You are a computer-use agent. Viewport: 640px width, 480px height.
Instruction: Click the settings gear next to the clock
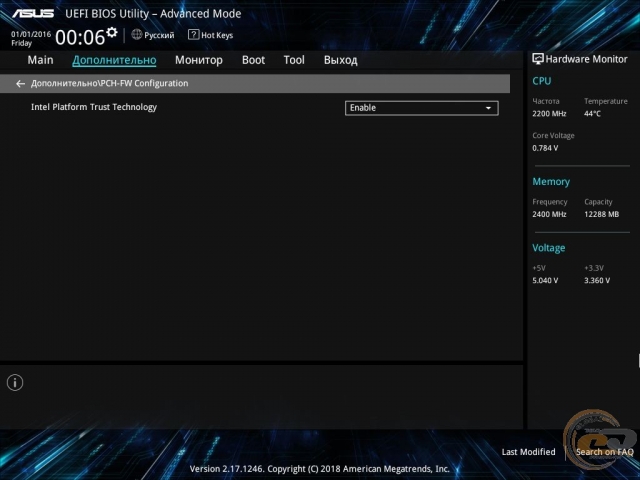[x=112, y=32]
